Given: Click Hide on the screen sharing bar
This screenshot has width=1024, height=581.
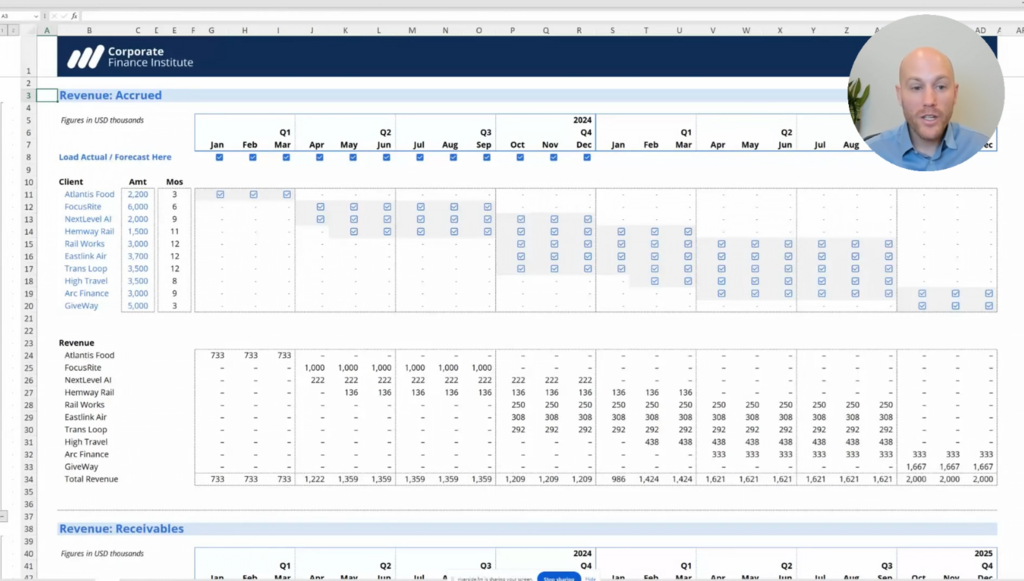Looking at the screenshot, I should pos(591,577).
